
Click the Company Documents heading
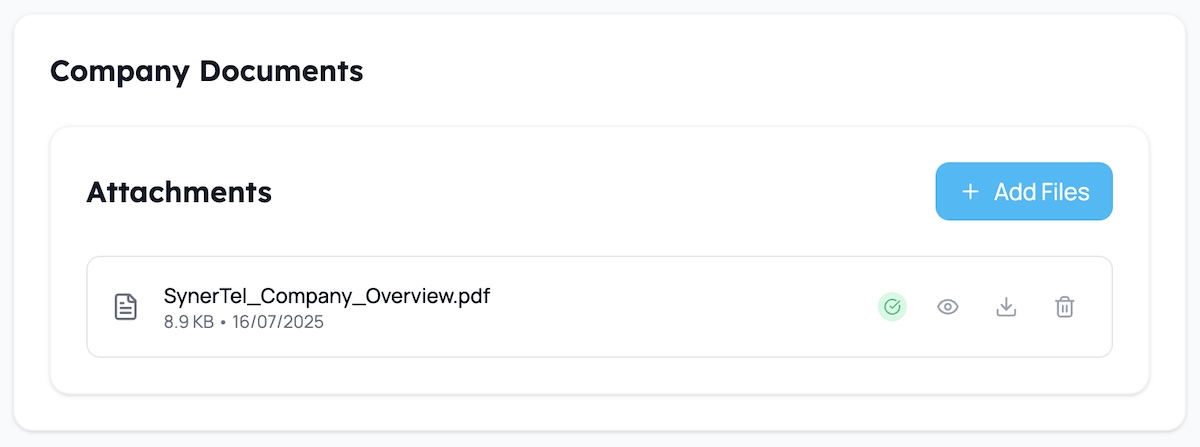(206, 71)
